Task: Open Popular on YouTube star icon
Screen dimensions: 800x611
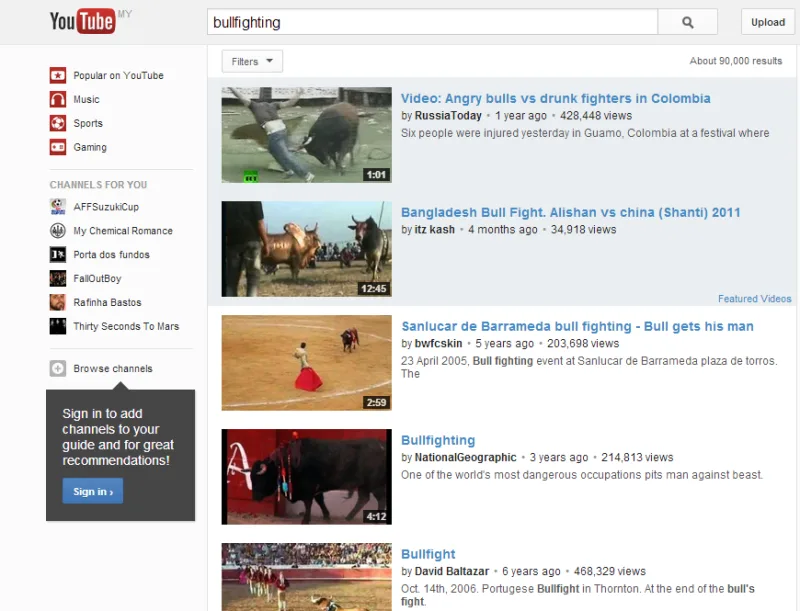Action: (58, 76)
